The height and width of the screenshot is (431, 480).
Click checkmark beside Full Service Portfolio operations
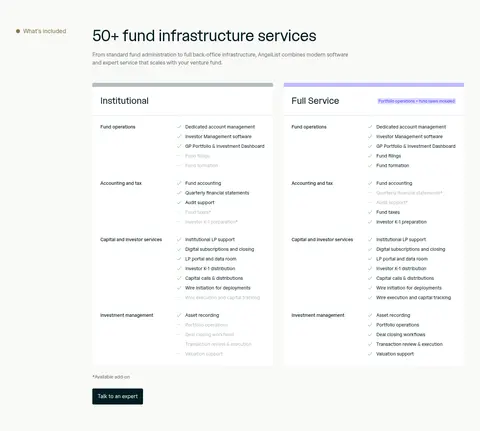coord(370,325)
